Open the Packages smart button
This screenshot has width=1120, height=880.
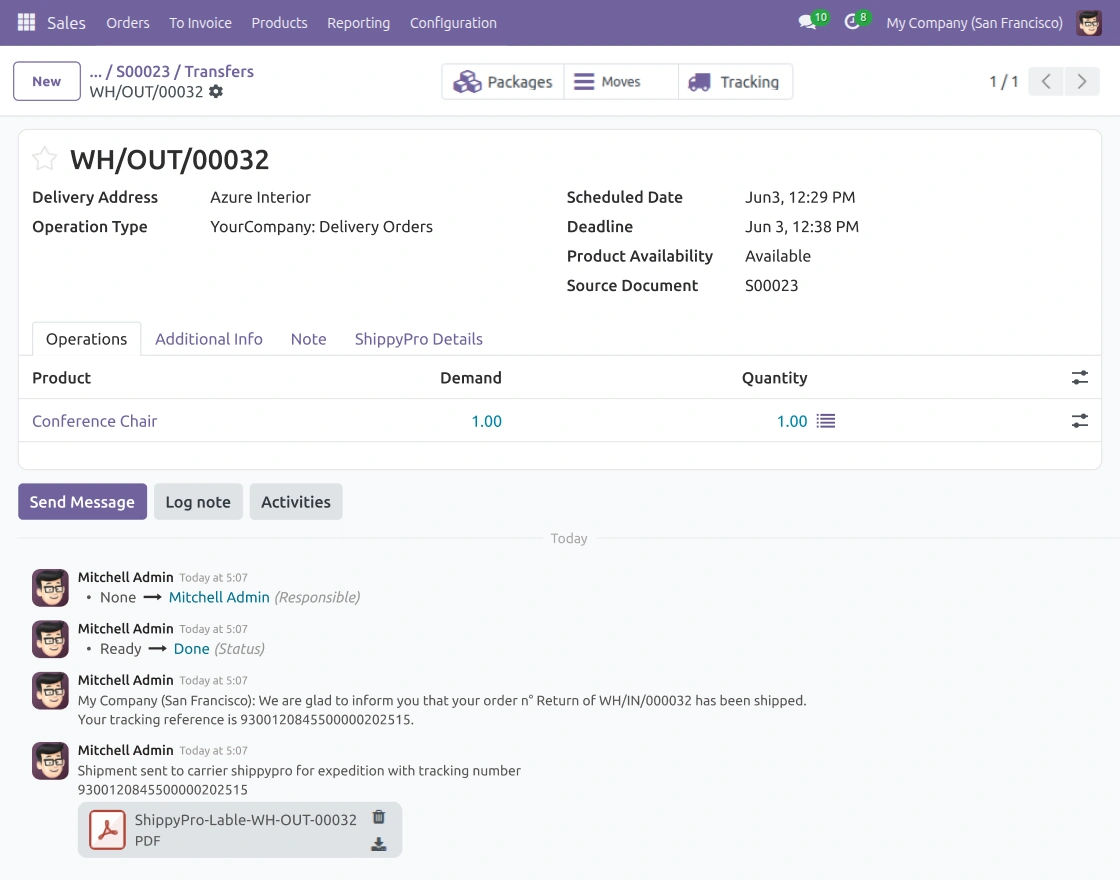(503, 81)
